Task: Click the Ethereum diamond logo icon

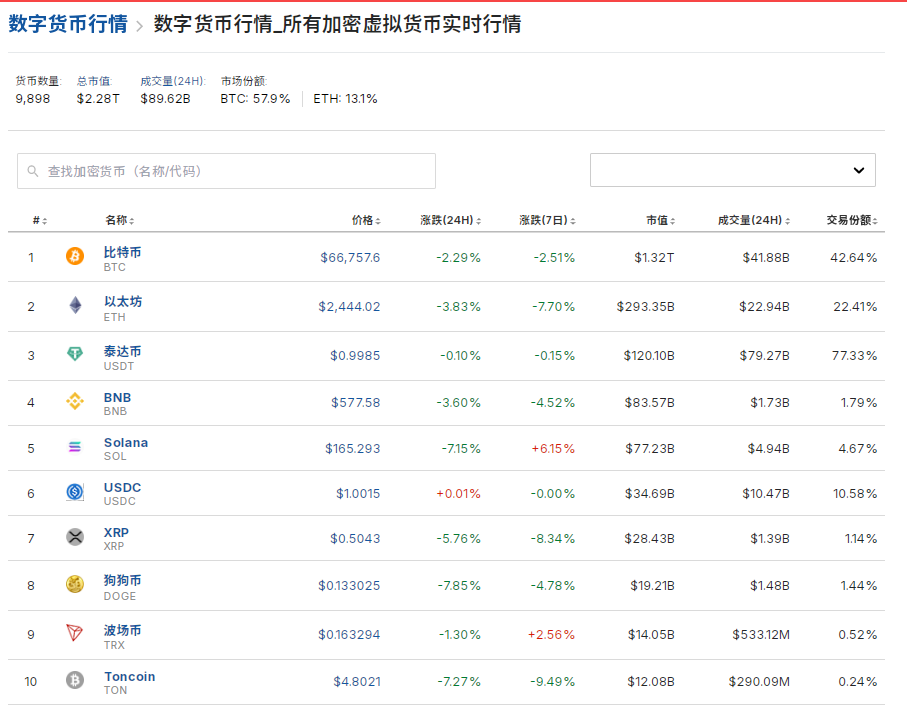Action: pos(74,303)
